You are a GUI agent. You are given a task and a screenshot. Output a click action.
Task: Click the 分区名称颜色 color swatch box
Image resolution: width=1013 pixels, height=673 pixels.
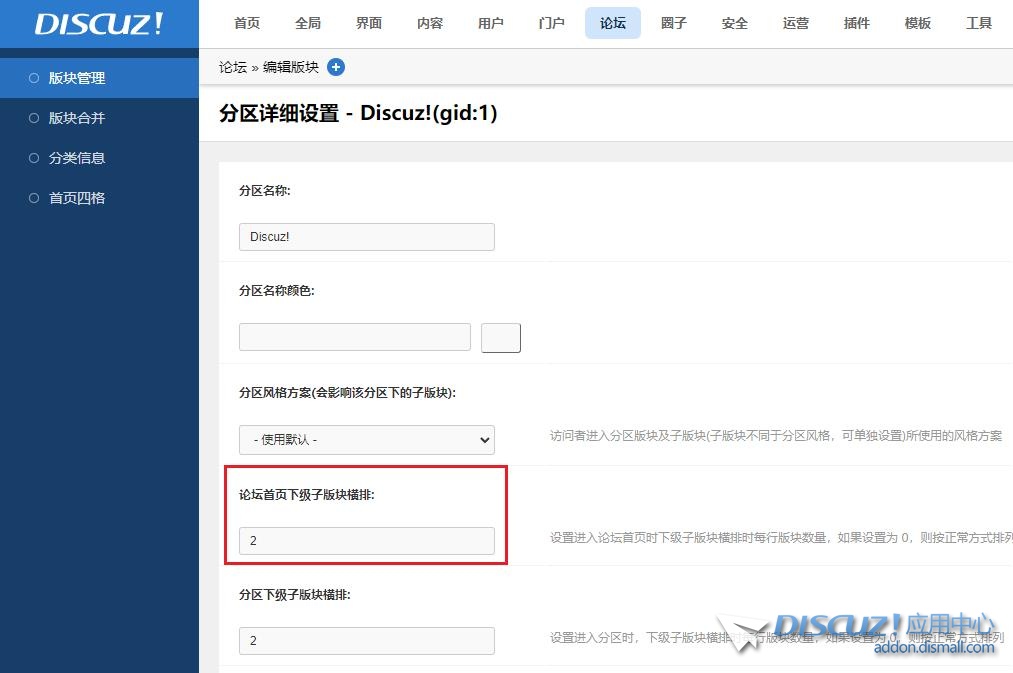[501, 338]
